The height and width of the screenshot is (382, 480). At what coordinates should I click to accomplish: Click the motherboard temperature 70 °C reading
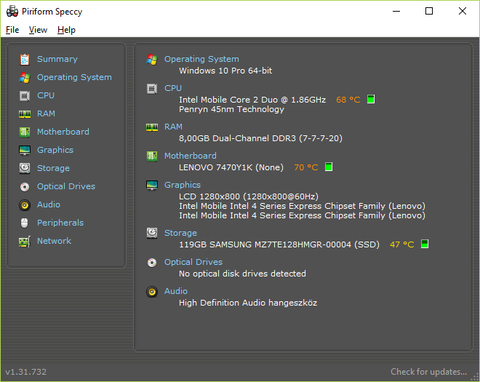click(306, 167)
